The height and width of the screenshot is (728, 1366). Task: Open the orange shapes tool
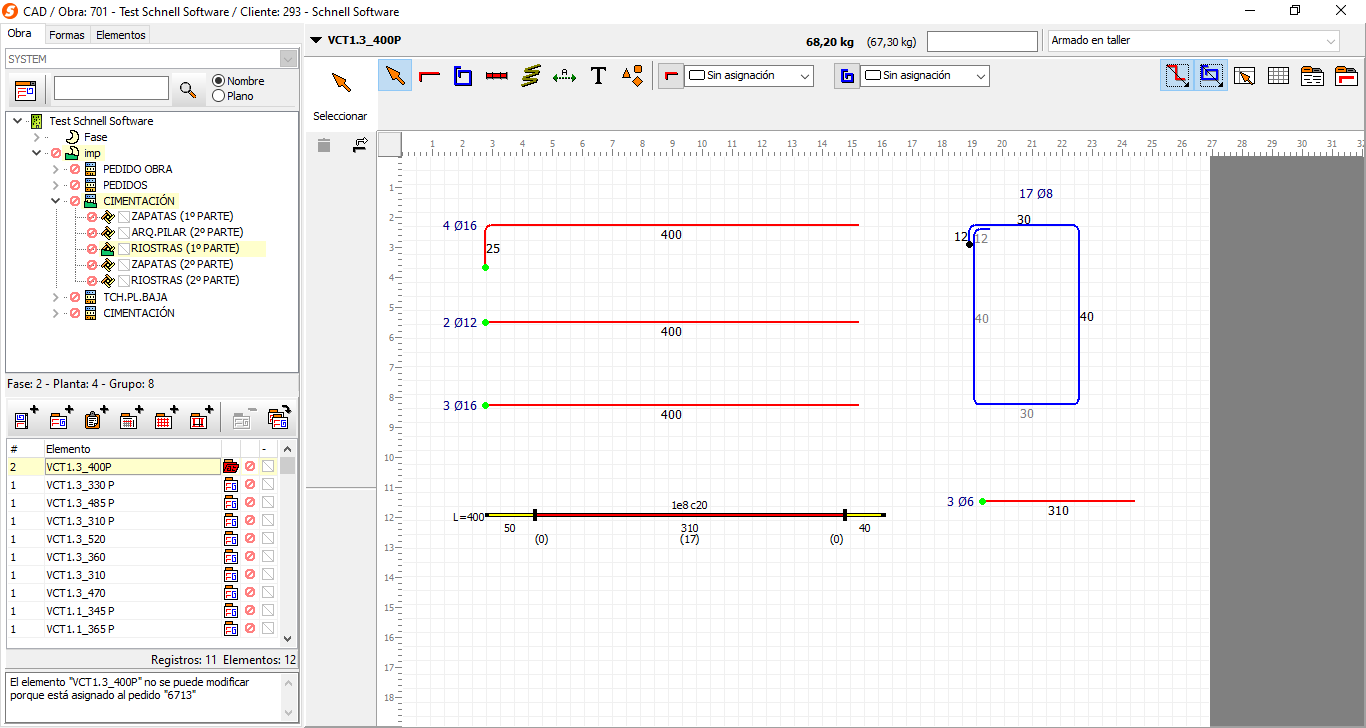[x=632, y=75]
